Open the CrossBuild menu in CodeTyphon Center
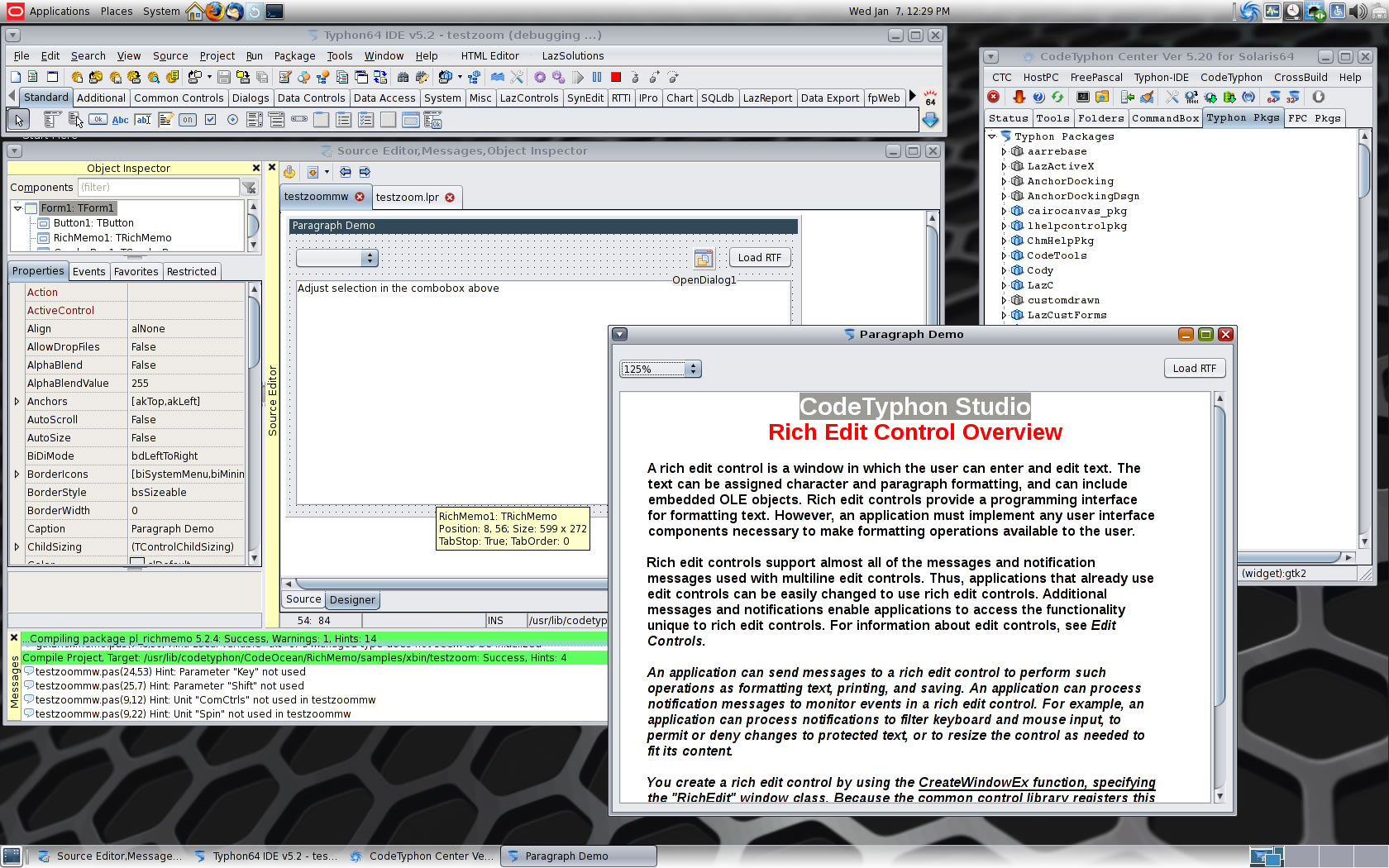This screenshot has width=1389, height=868. pyautogui.click(x=1301, y=78)
